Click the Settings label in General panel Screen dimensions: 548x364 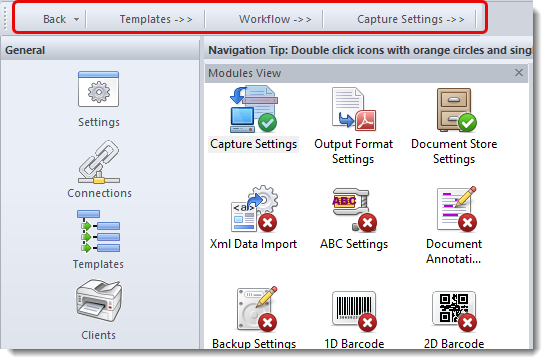coord(99,122)
